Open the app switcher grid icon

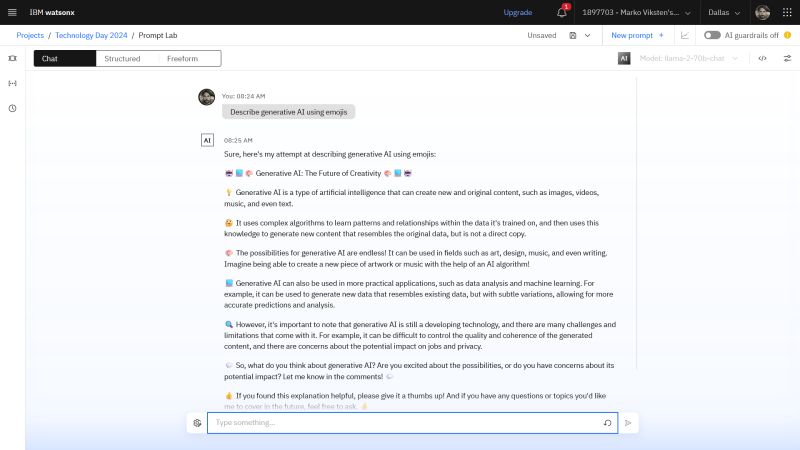coord(787,12)
